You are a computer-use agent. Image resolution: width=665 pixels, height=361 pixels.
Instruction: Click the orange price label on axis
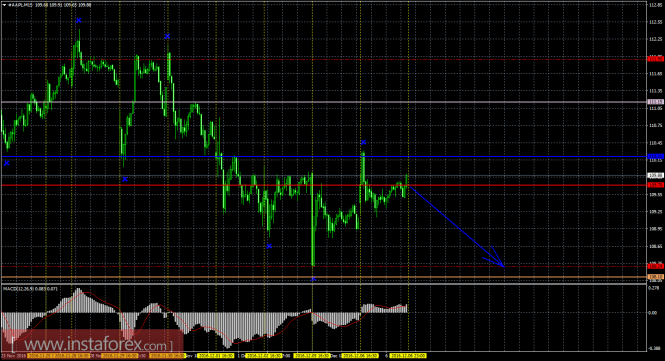pyautogui.click(x=656, y=277)
